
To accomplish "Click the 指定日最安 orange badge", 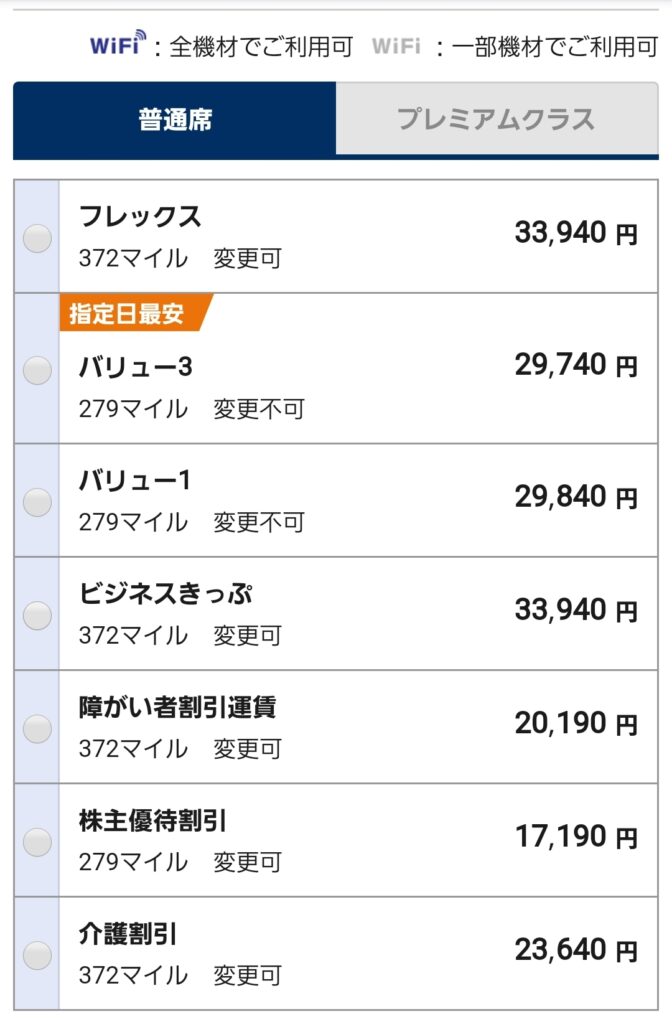I will [135, 313].
